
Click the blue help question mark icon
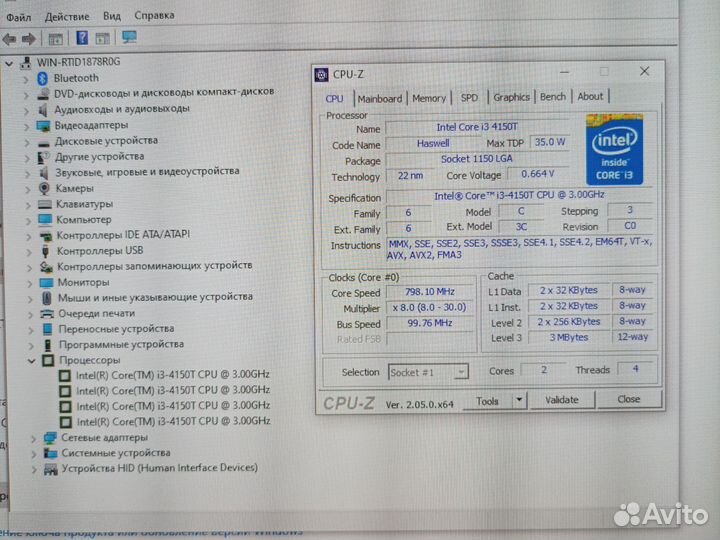pos(82,38)
